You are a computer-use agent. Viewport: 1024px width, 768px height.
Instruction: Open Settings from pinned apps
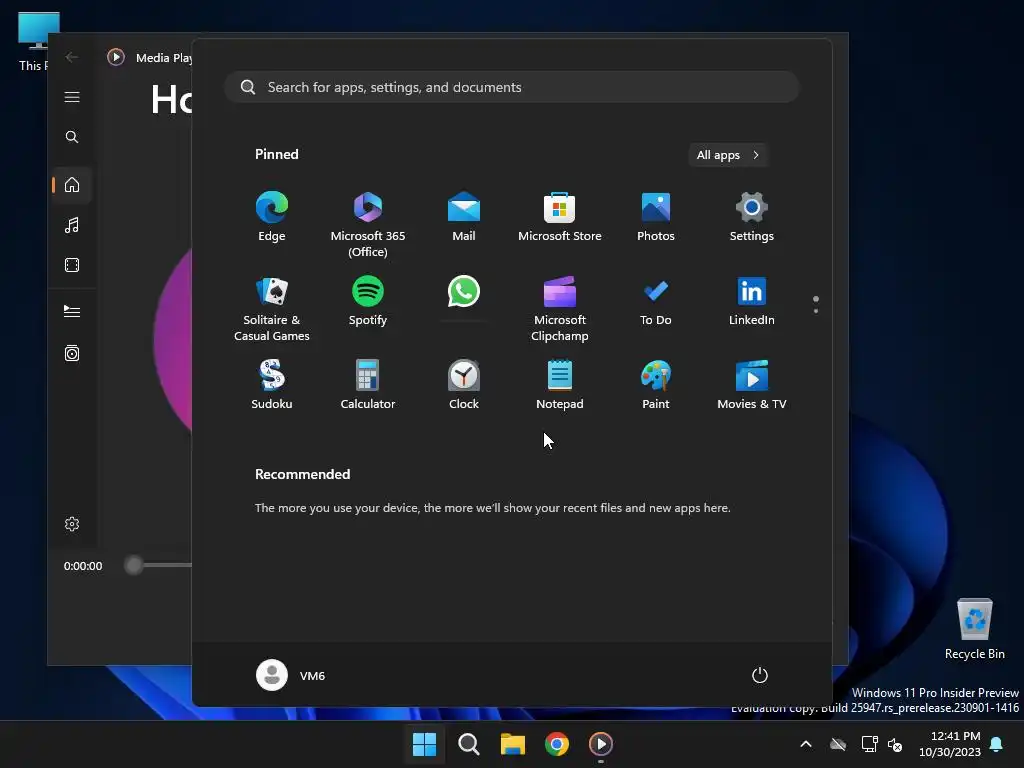[x=752, y=217]
